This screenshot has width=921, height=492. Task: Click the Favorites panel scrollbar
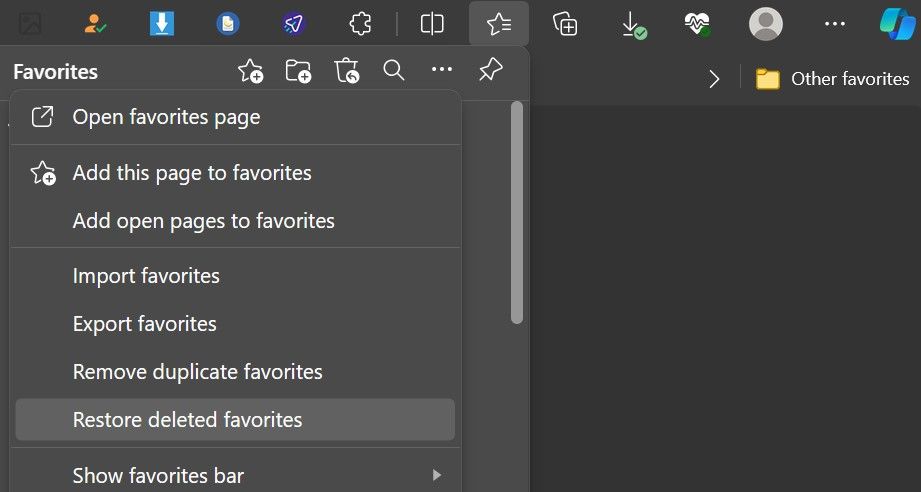(517, 212)
